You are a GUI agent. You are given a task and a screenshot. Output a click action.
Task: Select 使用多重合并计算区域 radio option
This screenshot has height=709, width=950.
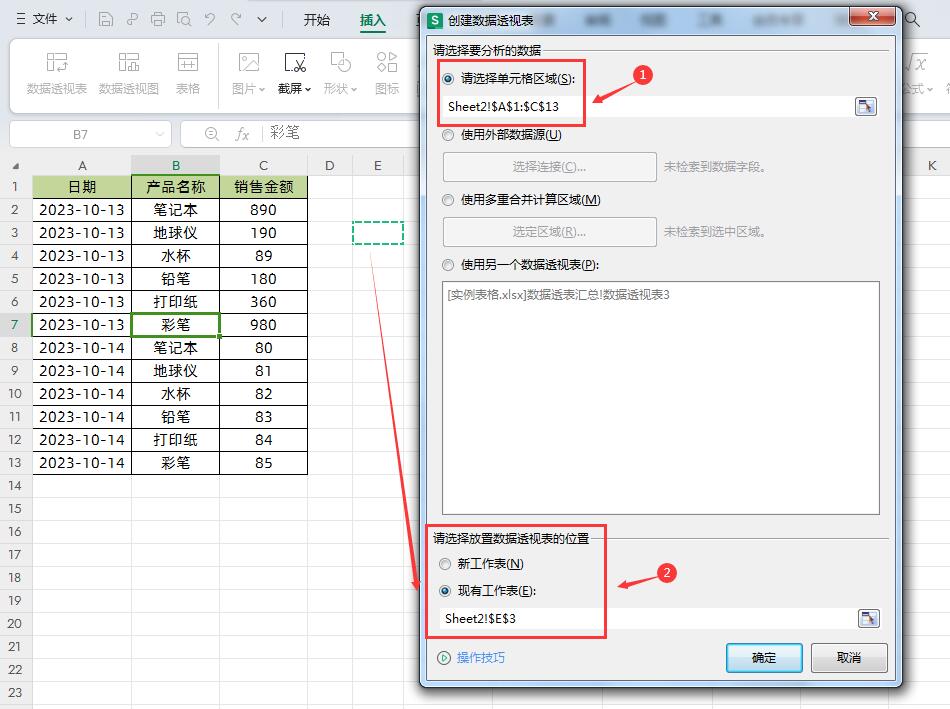(448, 200)
